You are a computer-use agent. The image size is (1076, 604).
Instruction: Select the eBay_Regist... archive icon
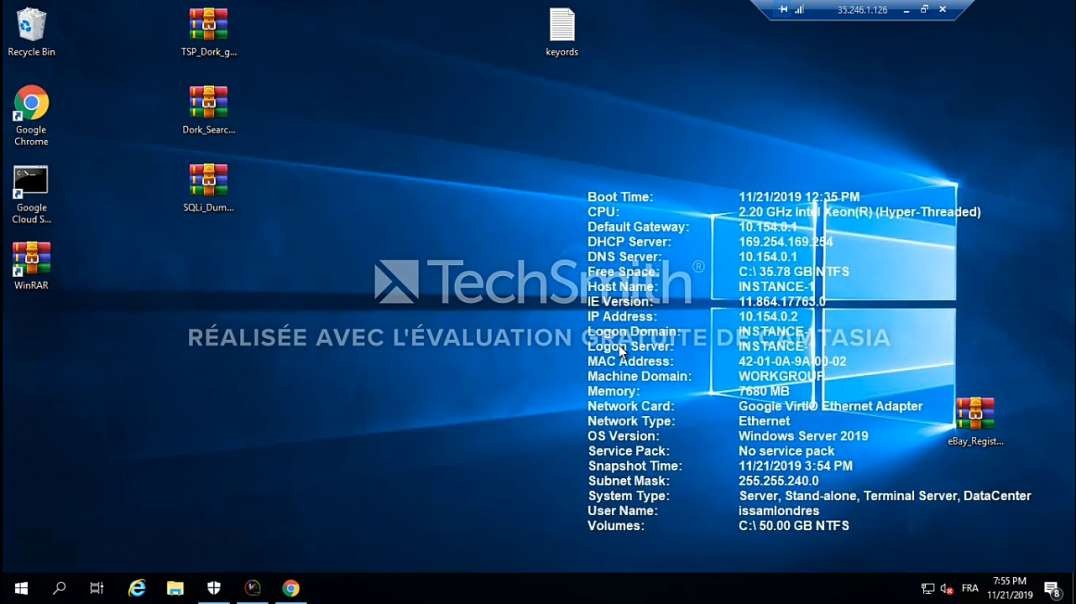pyautogui.click(x=975, y=421)
